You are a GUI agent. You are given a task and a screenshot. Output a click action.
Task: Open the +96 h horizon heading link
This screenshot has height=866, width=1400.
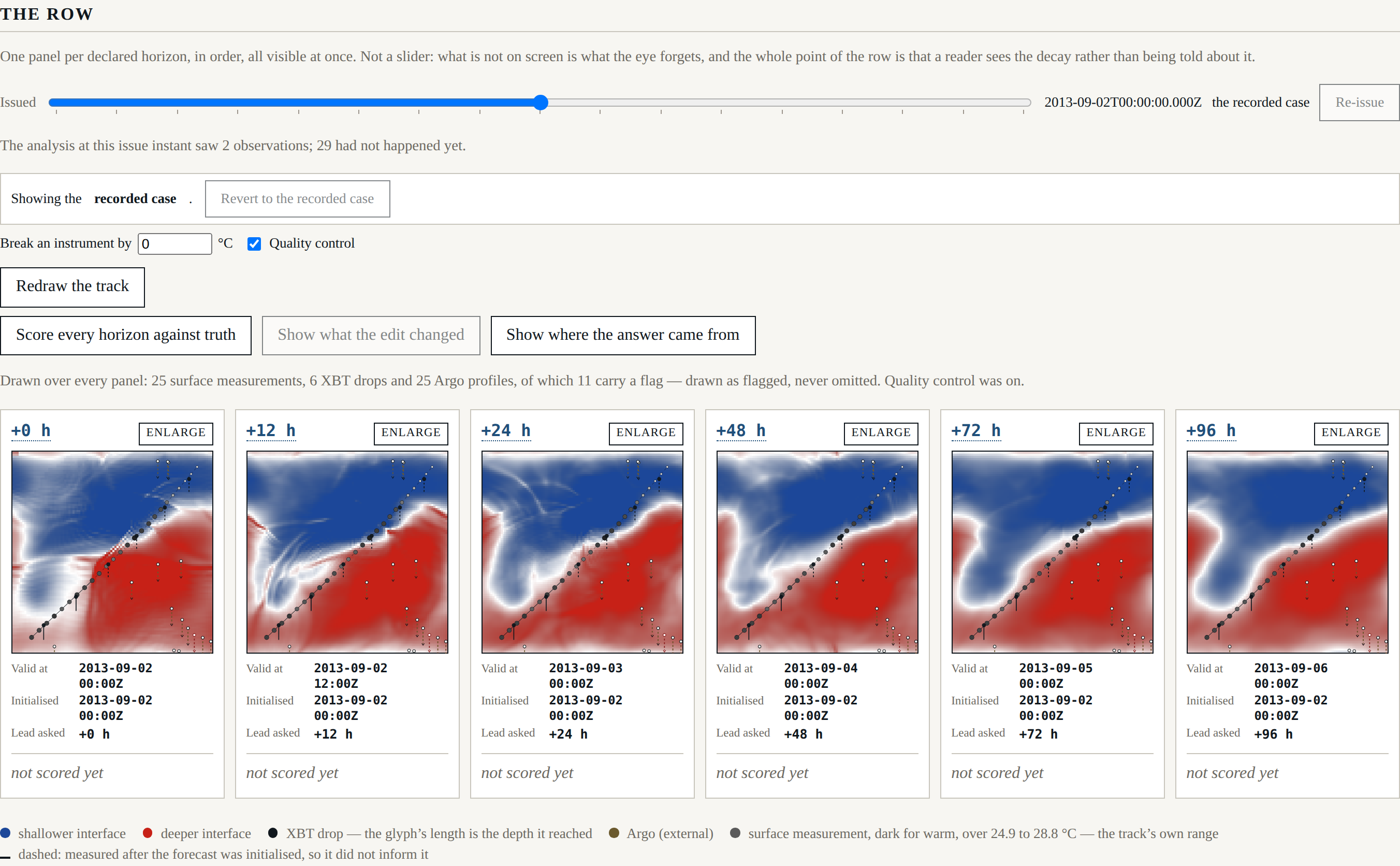coord(1211,431)
